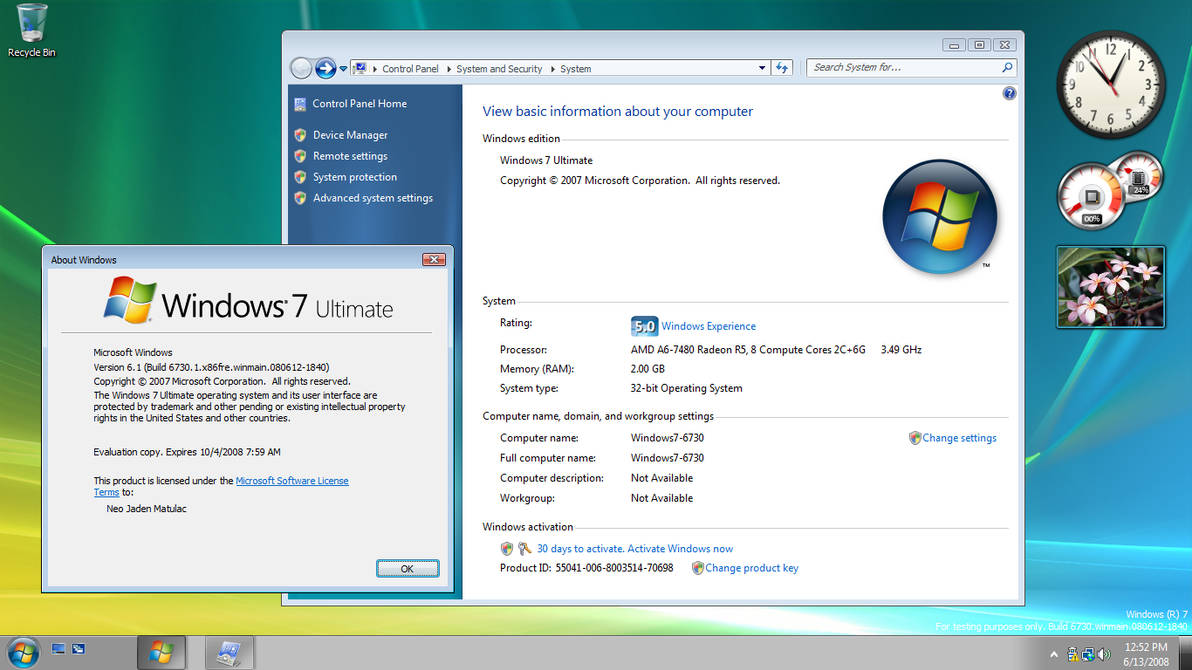Click the shield icon beside Change settings
Viewport: 1192px width, 670px height.
(915, 438)
